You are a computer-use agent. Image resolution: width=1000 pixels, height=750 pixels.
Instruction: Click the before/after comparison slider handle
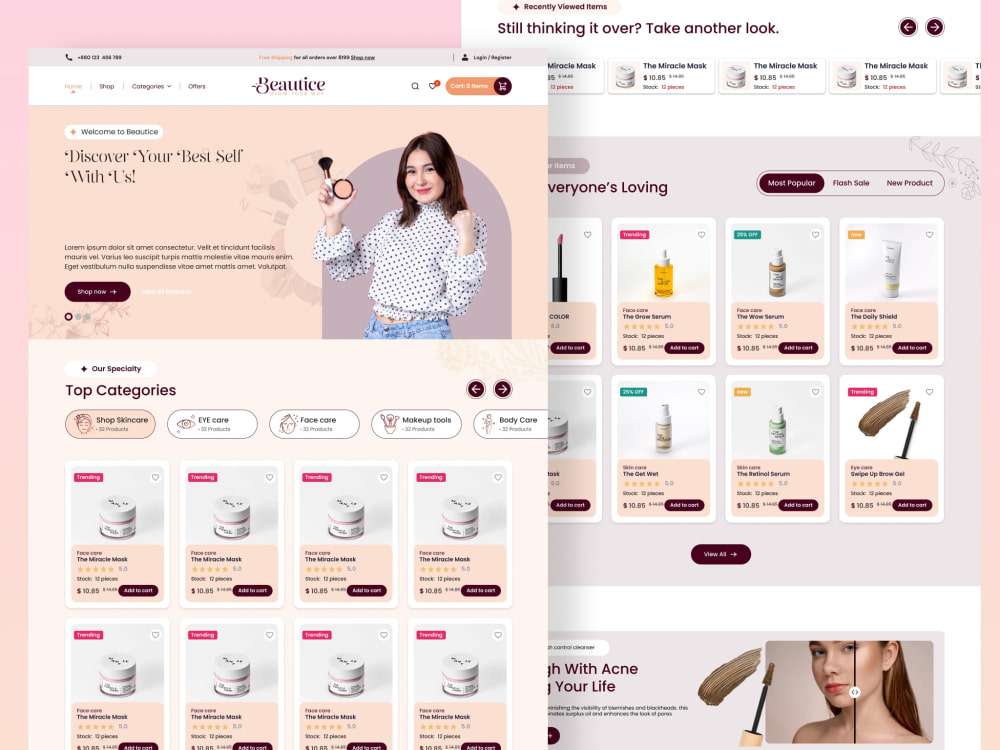pyautogui.click(x=855, y=692)
